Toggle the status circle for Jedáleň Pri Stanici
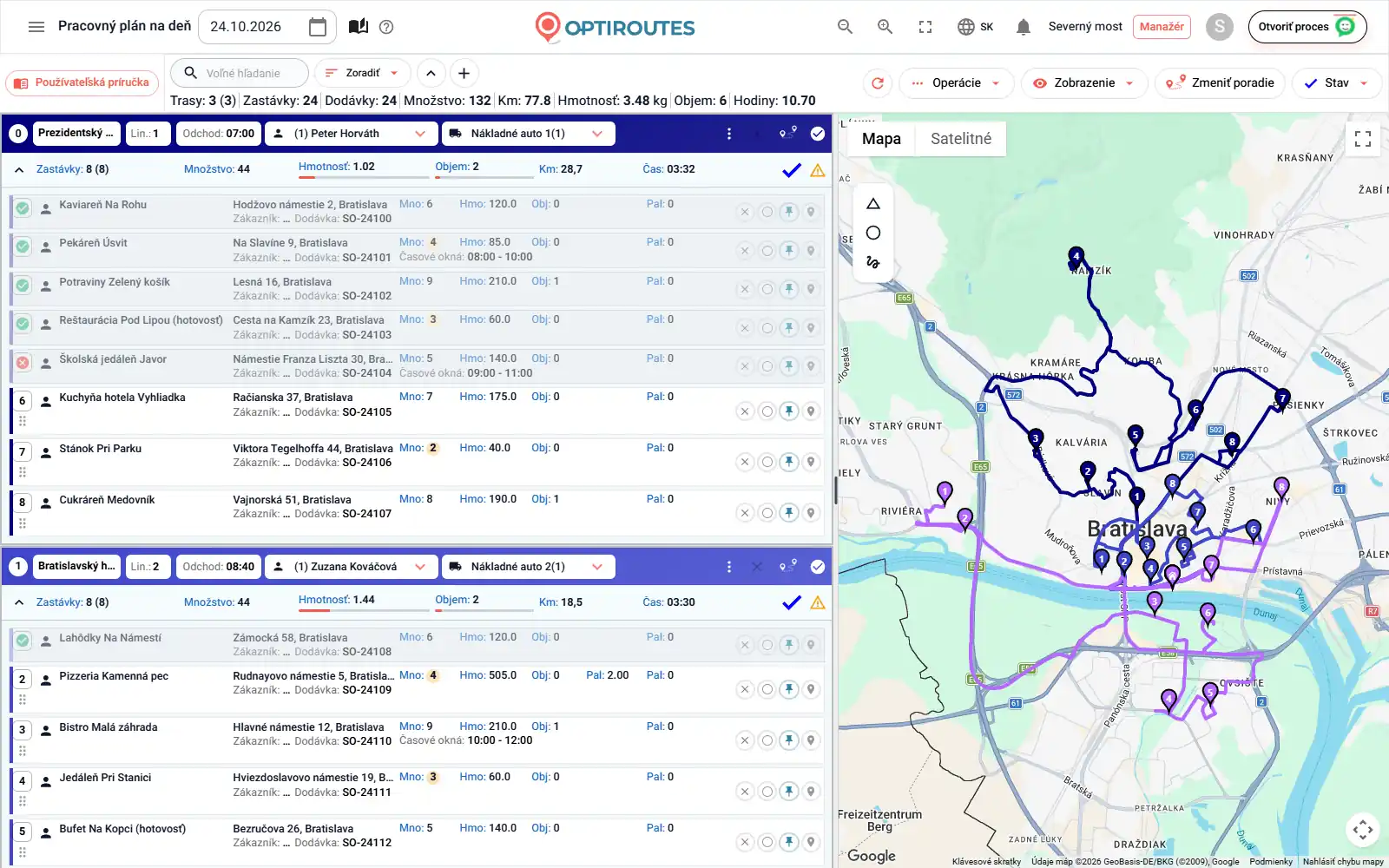Image resolution: width=1389 pixels, height=868 pixels. click(767, 792)
